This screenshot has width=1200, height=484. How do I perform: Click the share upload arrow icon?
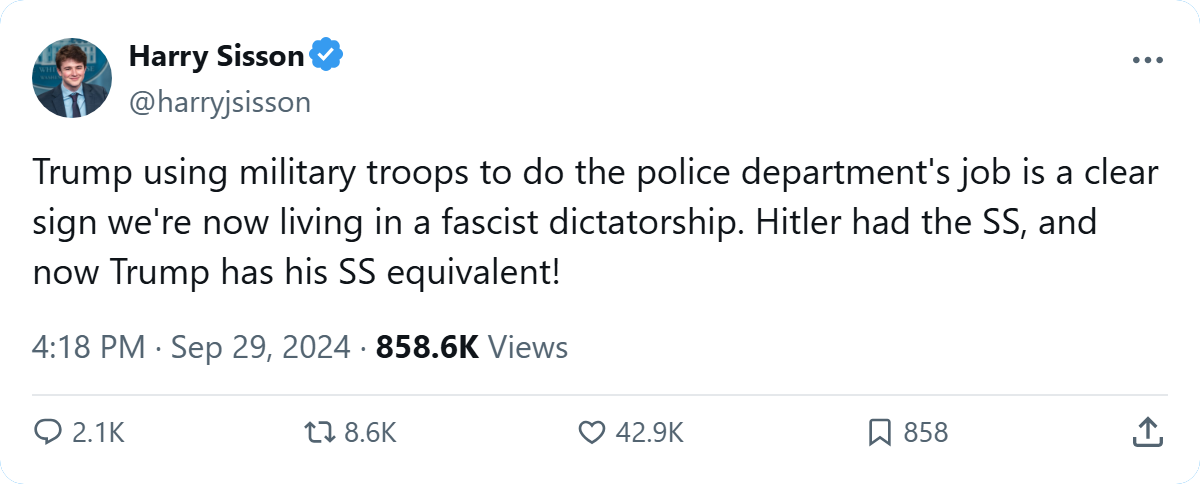pyautogui.click(x=1147, y=432)
